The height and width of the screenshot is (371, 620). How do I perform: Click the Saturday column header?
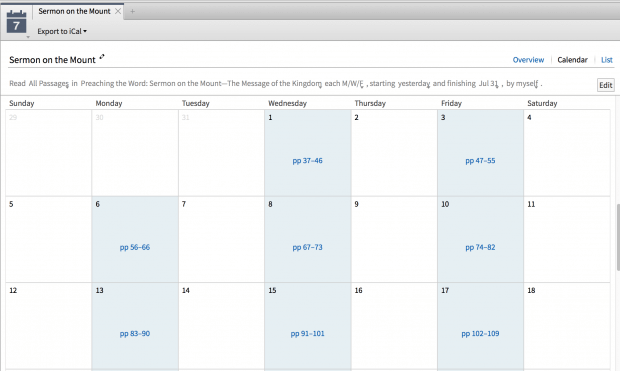(x=542, y=103)
